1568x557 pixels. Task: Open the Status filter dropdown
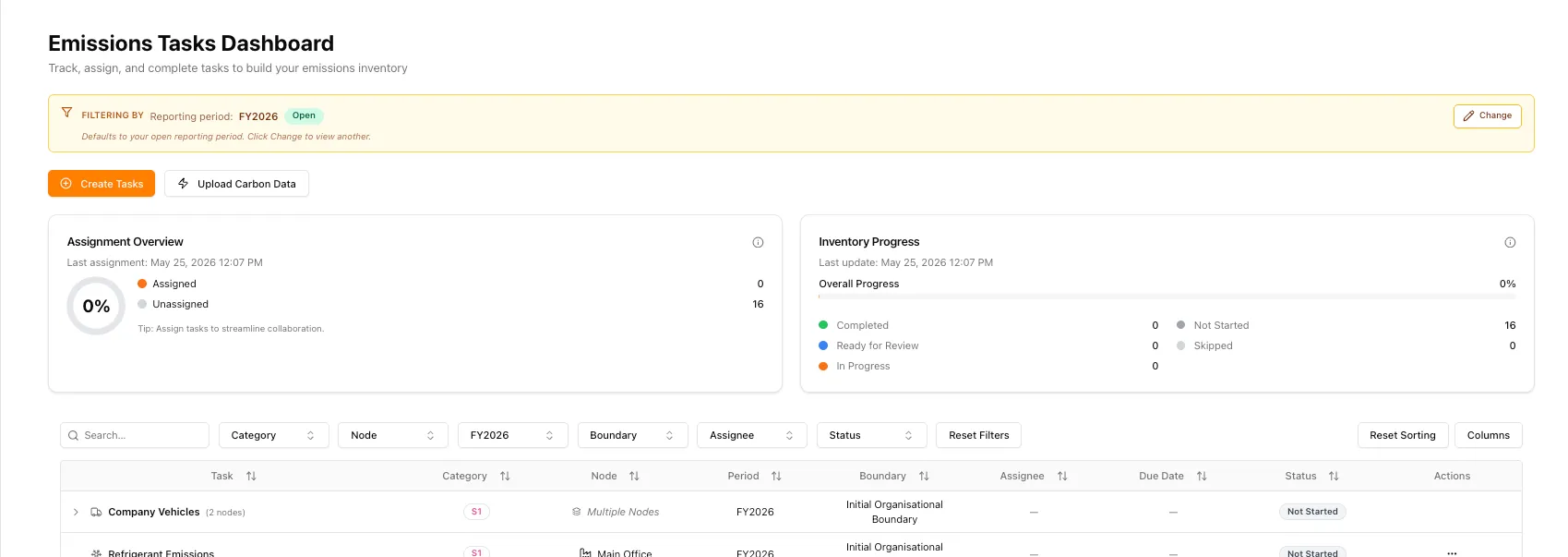tap(872, 435)
